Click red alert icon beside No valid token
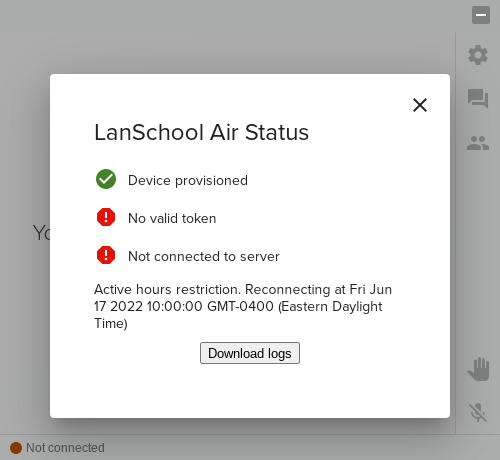The height and width of the screenshot is (460, 500). 106,217
